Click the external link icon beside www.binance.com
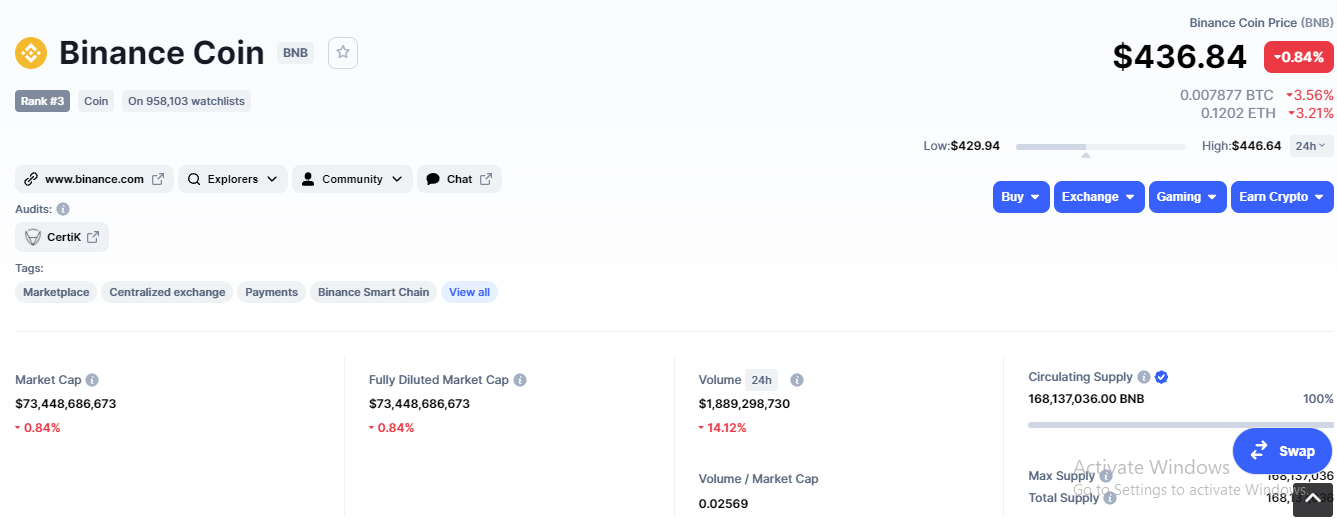This screenshot has height=519, width=1337. pos(158,179)
